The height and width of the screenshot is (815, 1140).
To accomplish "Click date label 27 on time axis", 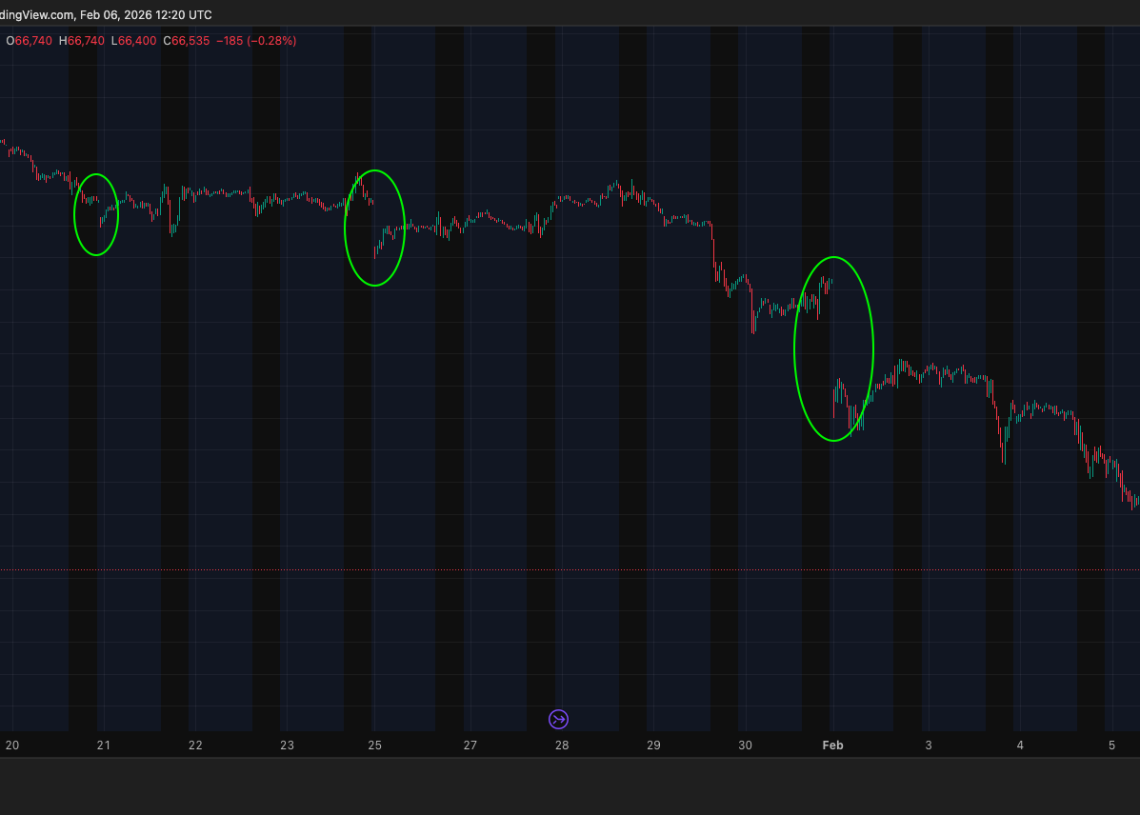I will 470,745.
